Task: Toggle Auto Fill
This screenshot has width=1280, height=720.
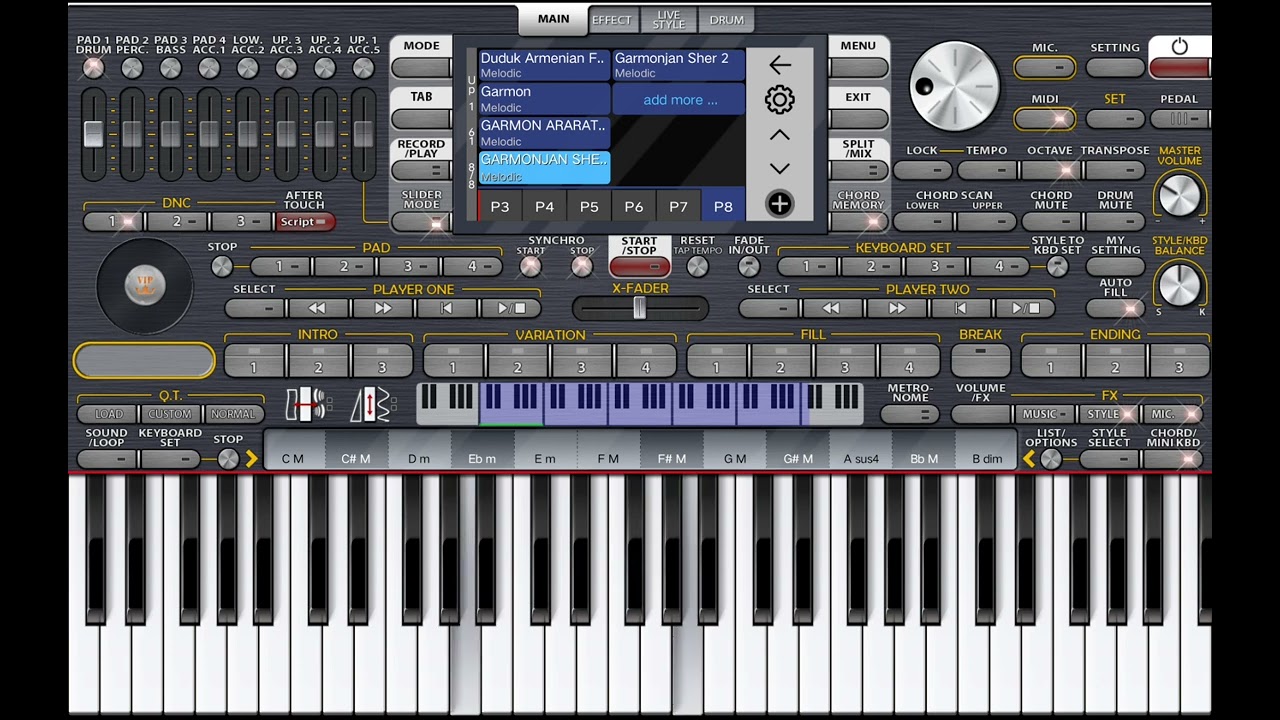Action: pyautogui.click(x=1115, y=308)
